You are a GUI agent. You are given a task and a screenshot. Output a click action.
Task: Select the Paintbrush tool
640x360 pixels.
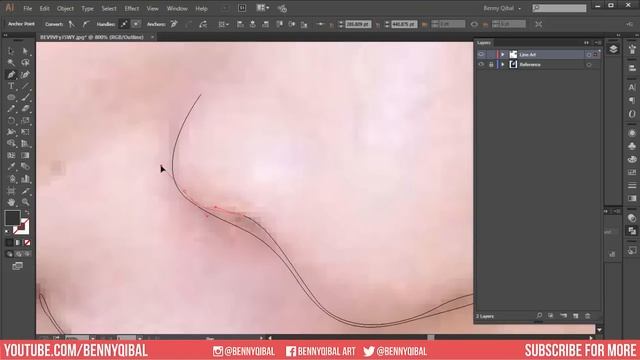pos(25,98)
